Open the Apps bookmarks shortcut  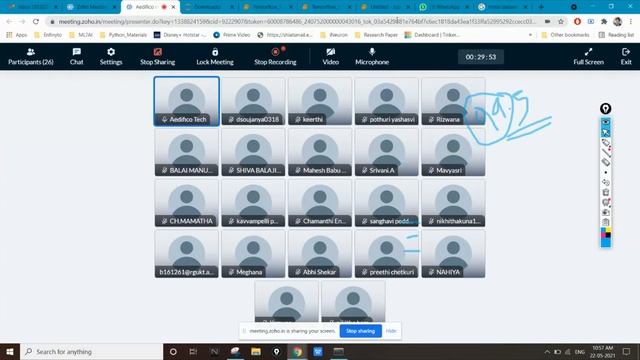16,35
